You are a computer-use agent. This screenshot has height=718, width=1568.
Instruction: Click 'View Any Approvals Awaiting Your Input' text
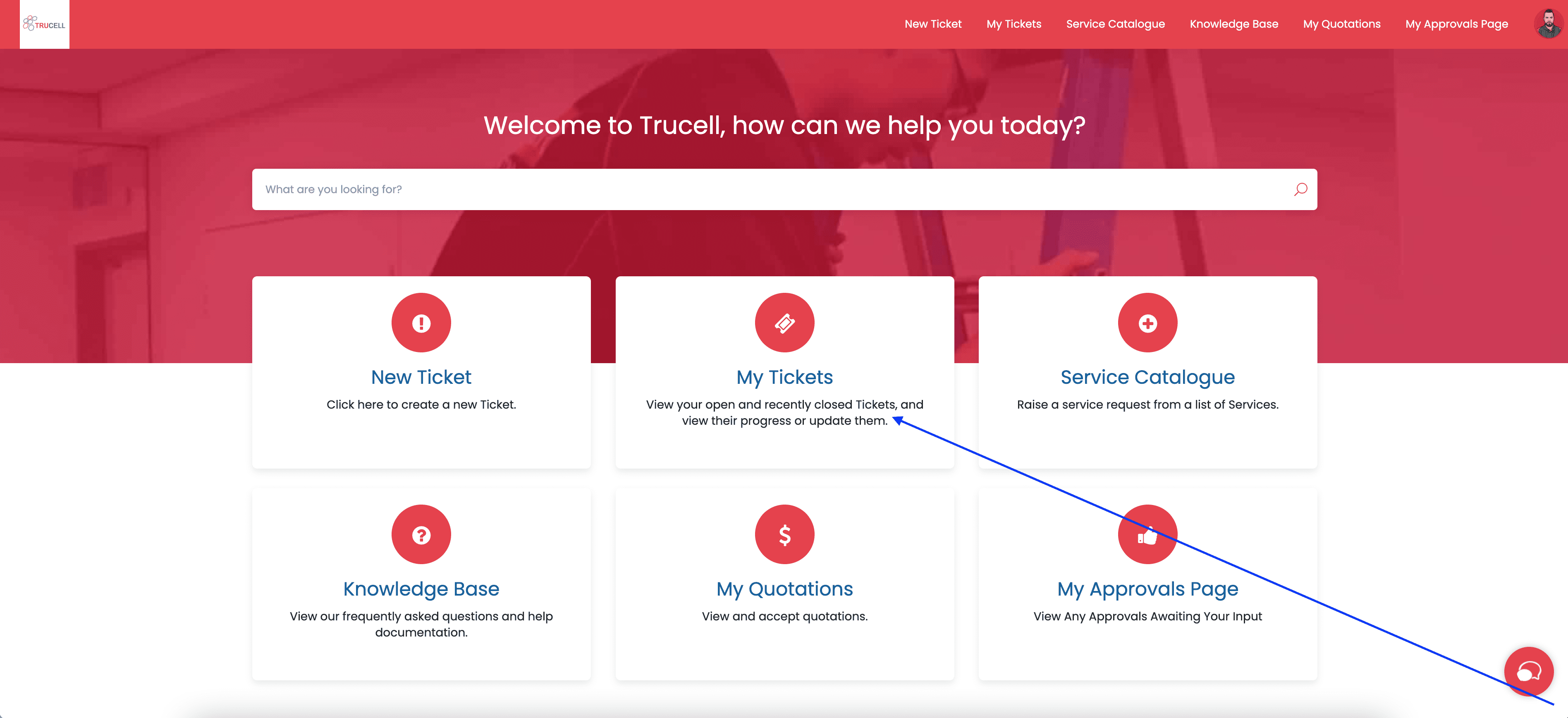click(1147, 616)
